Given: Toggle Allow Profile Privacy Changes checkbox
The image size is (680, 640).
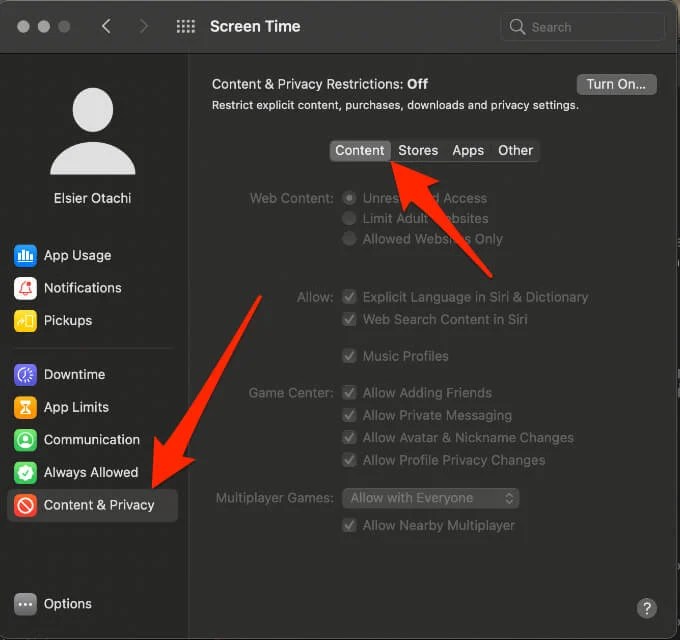Looking at the screenshot, I should pos(349,460).
